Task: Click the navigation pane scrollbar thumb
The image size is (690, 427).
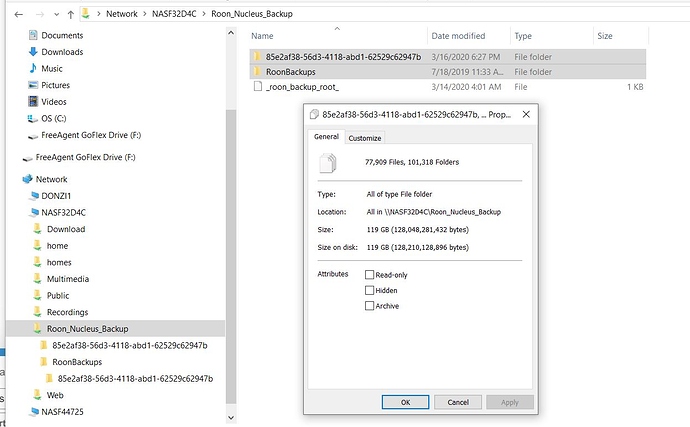Action: click(x=231, y=257)
